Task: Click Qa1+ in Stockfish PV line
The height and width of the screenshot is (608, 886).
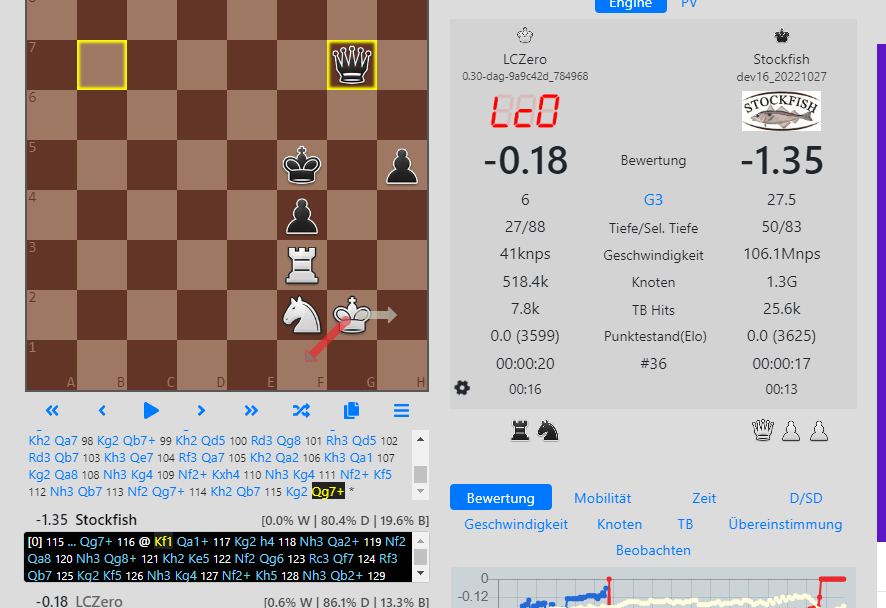Action: (x=193, y=542)
